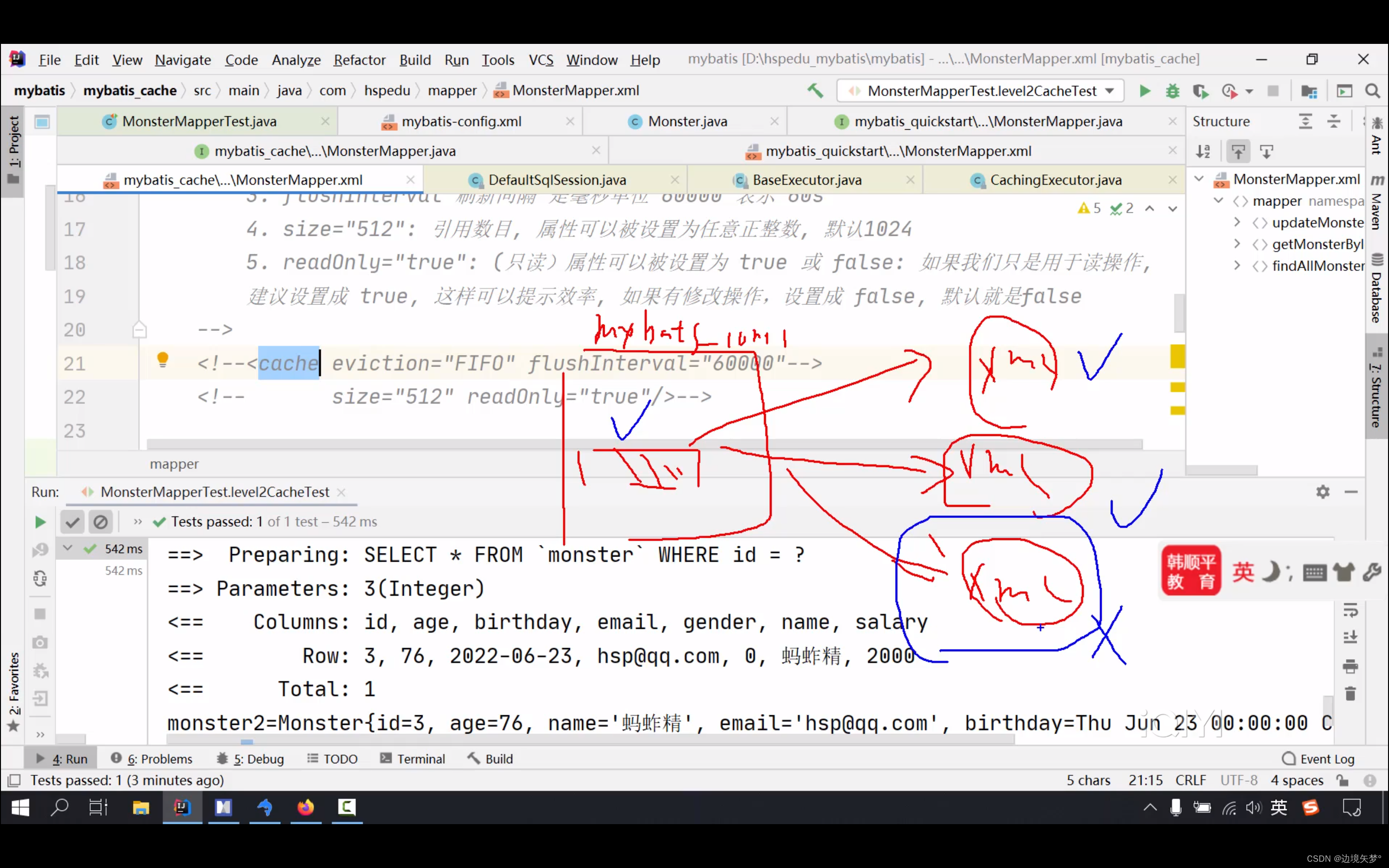
Task: Open Run panel settings gear
Action: (x=1322, y=492)
